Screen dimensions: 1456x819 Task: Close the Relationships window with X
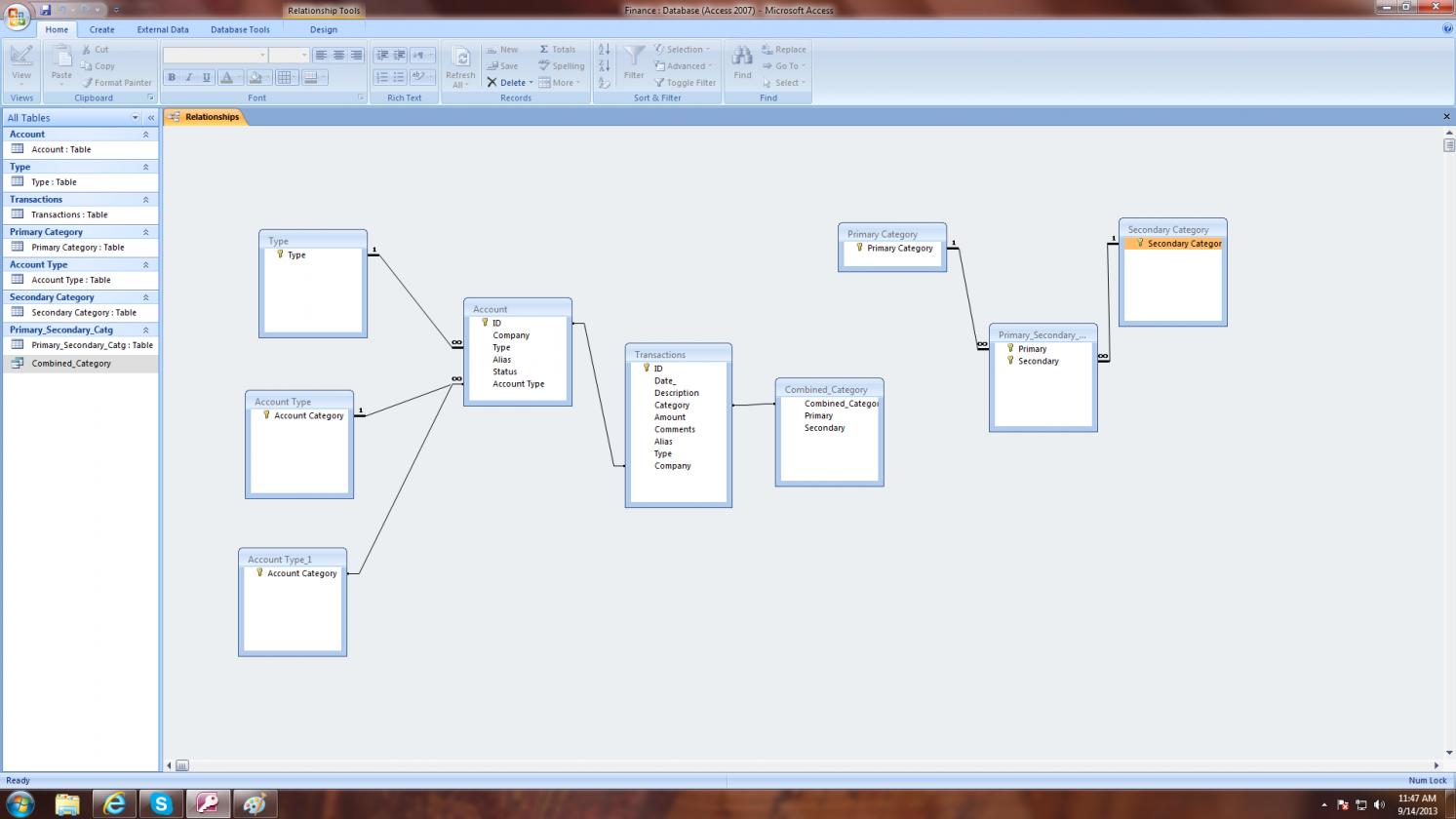1446,117
